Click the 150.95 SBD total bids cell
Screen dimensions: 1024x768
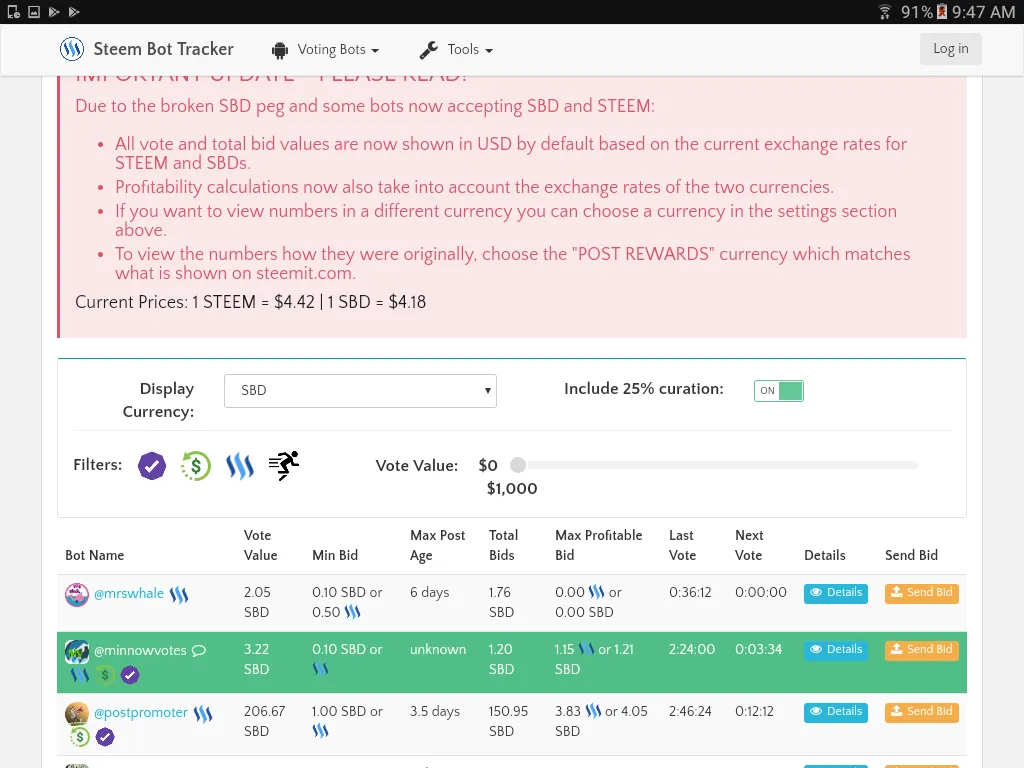pyautogui.click(x=508, y=721)
